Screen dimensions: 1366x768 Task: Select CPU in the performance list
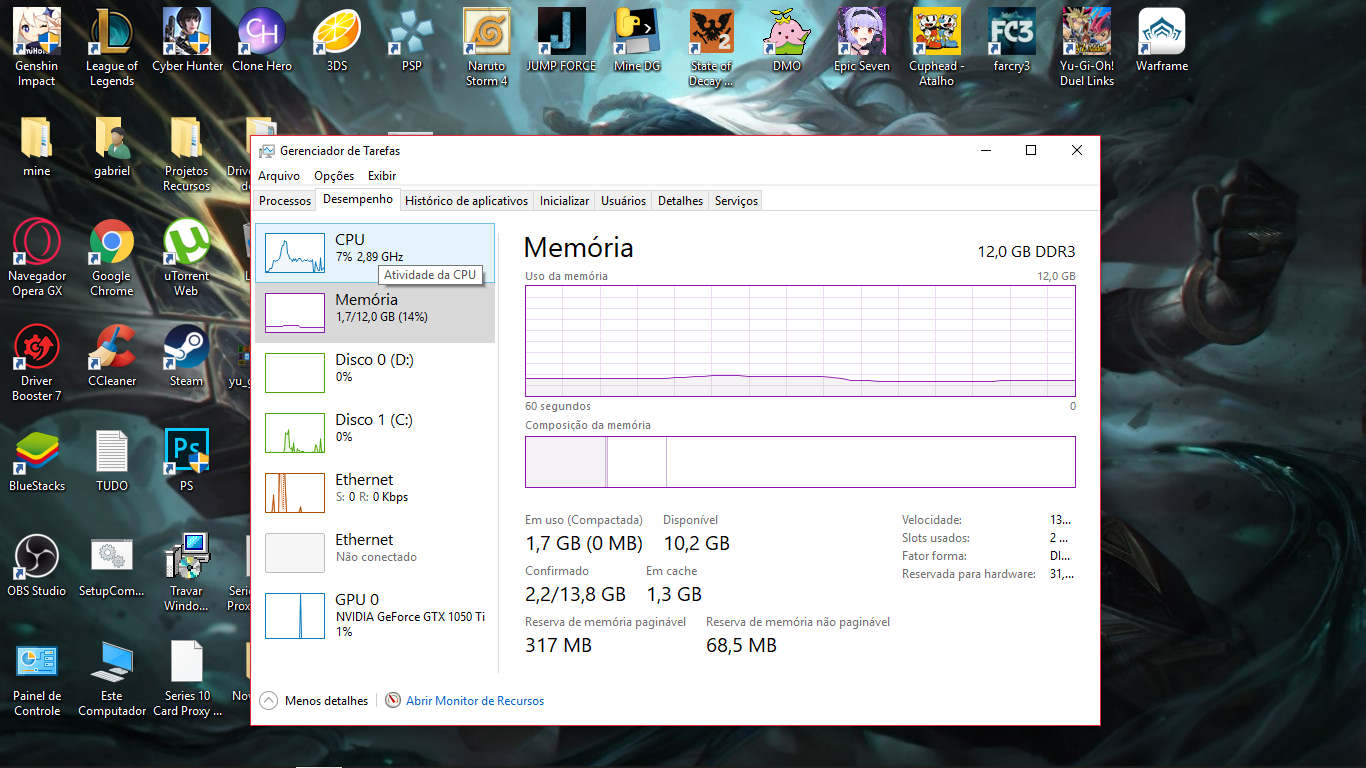(x=375, y=253)
